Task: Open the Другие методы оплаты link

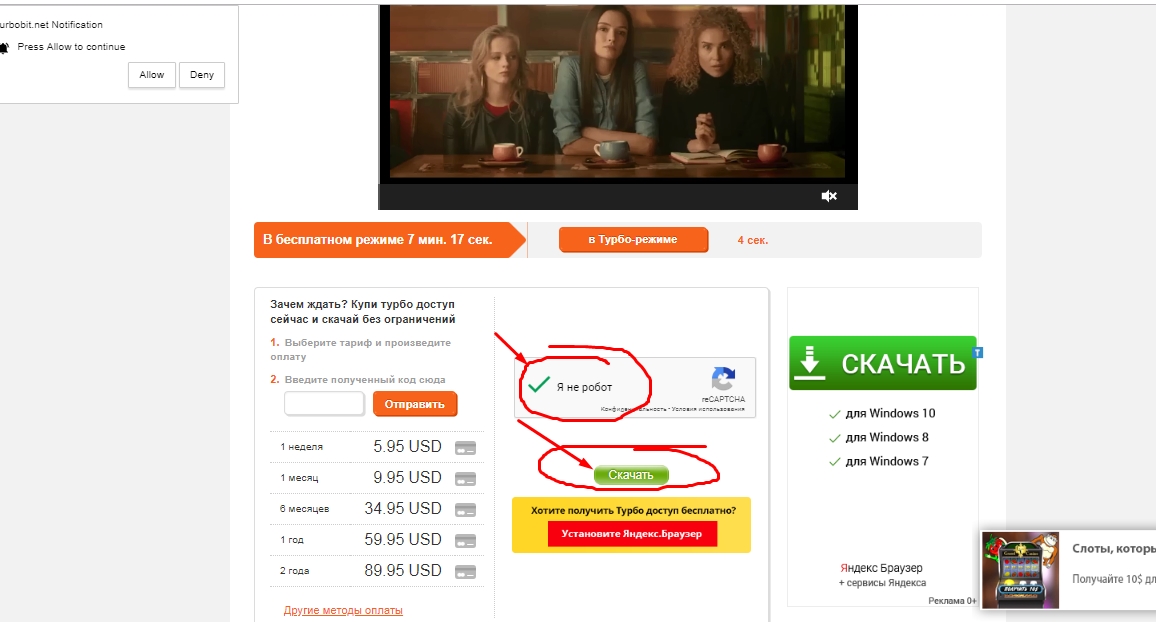Action: click(x=343, y=610)
